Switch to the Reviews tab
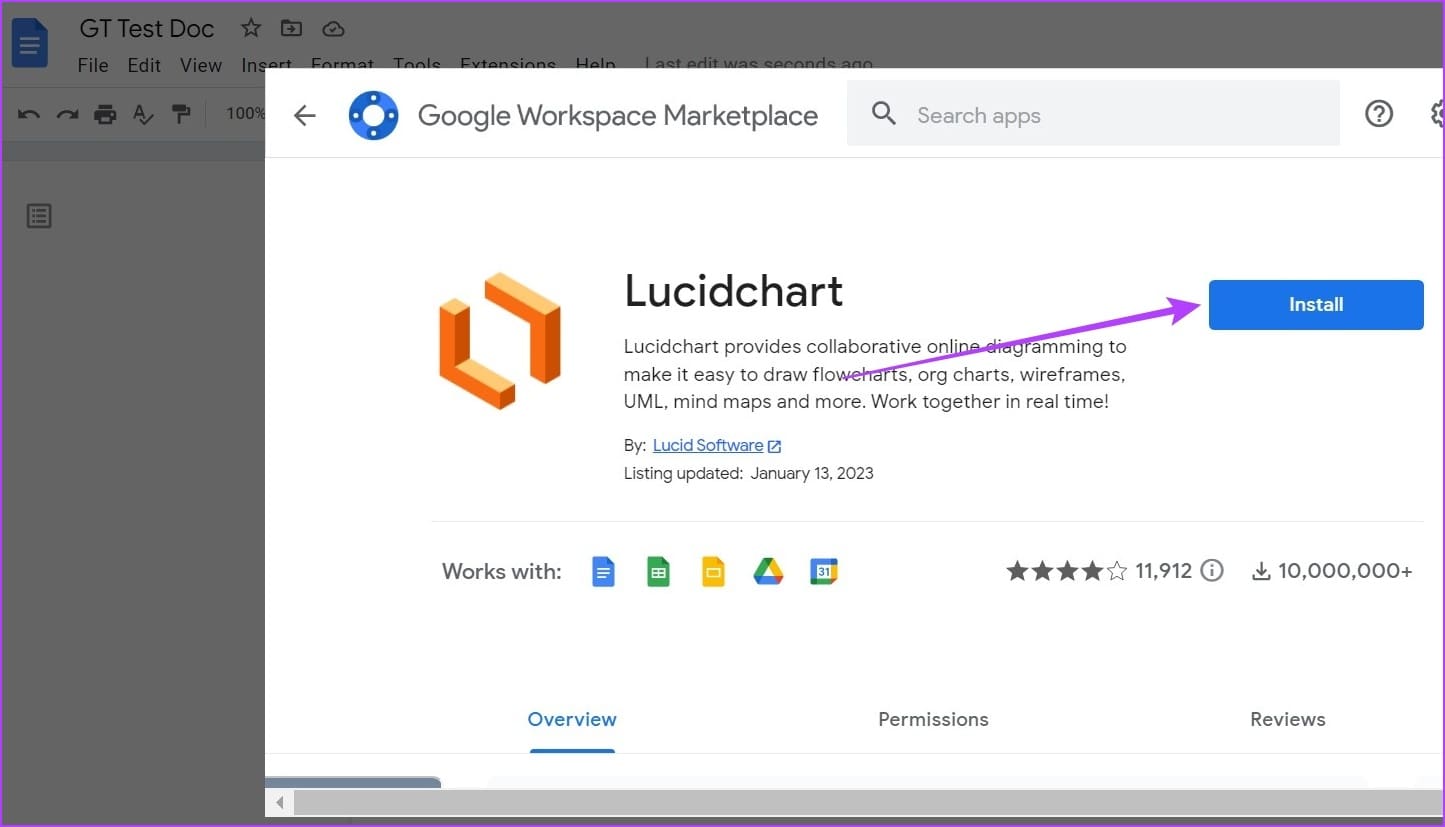The height and width of the screenshot is (827, 1445). [1288, 719]
